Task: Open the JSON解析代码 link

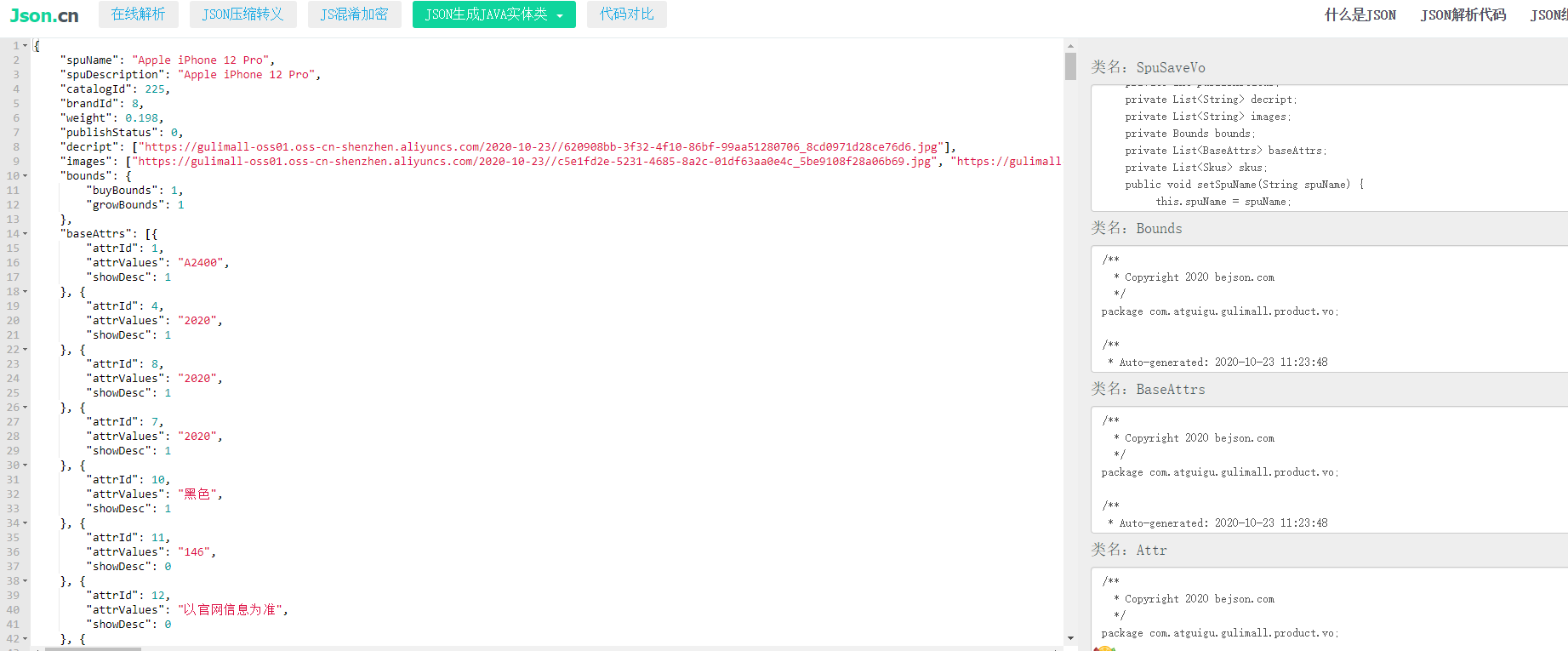Action: [x=1463, y=14]
